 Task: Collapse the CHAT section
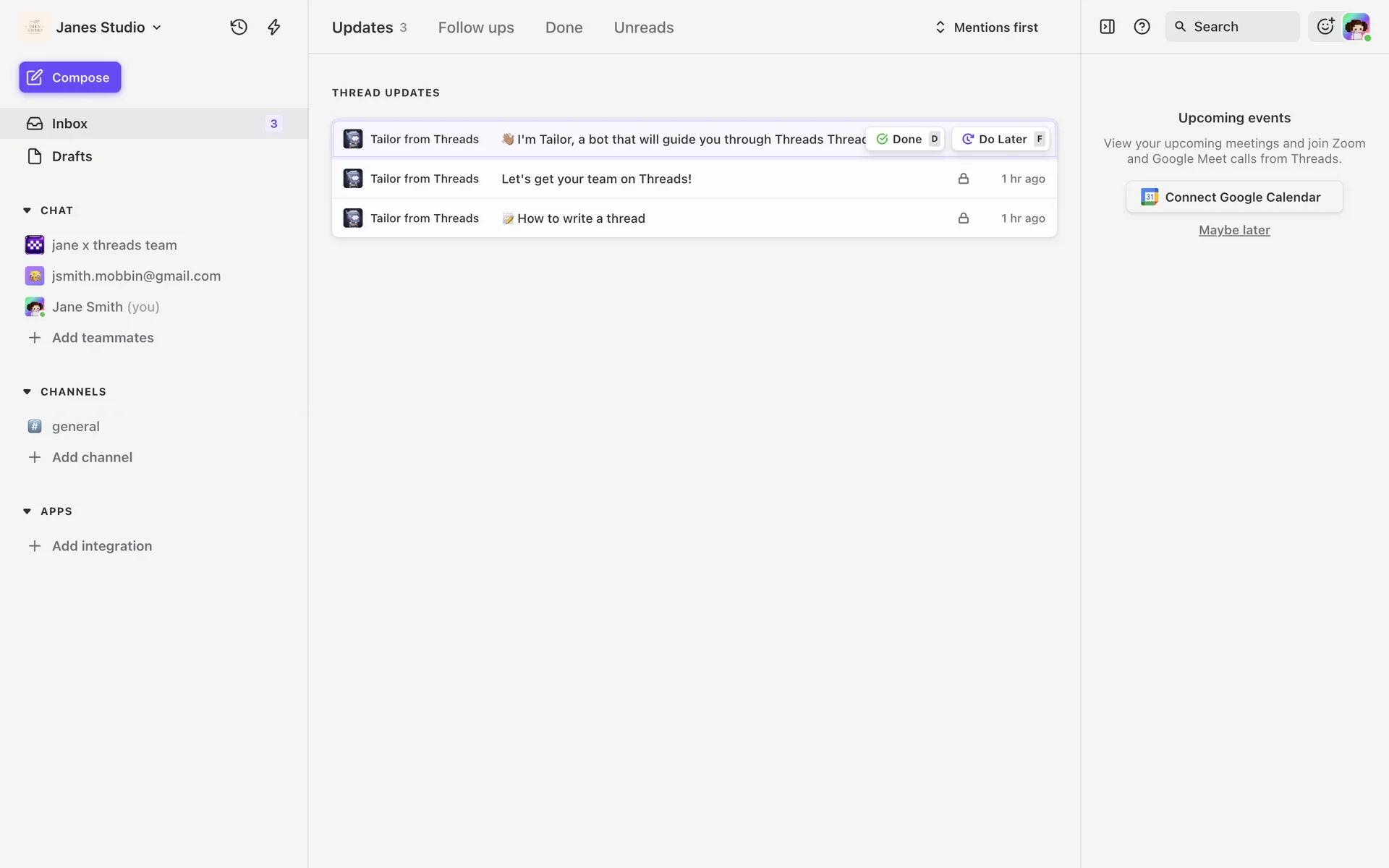[27, 210]
